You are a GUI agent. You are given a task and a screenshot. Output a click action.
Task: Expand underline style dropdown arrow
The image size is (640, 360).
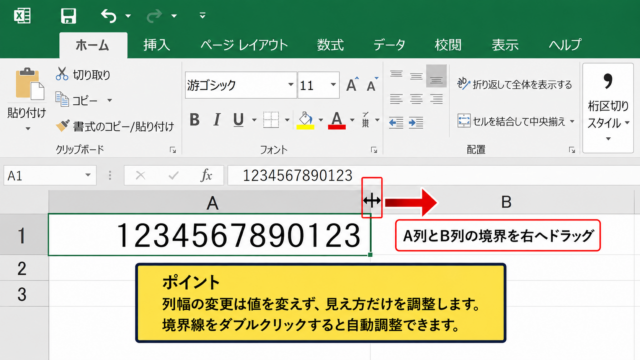click(254, 120)
